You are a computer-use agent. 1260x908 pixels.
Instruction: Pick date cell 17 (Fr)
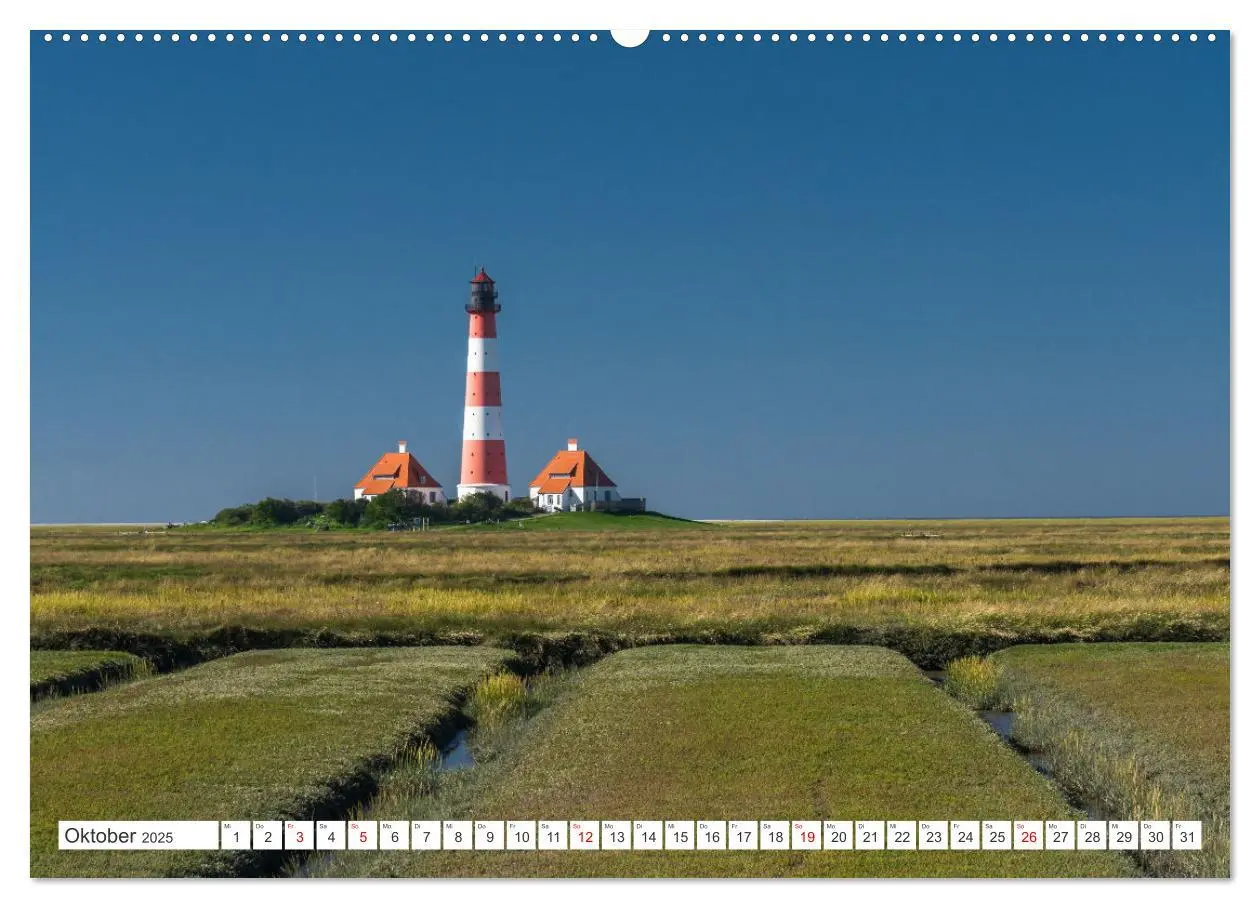click(x=742, y=836)
